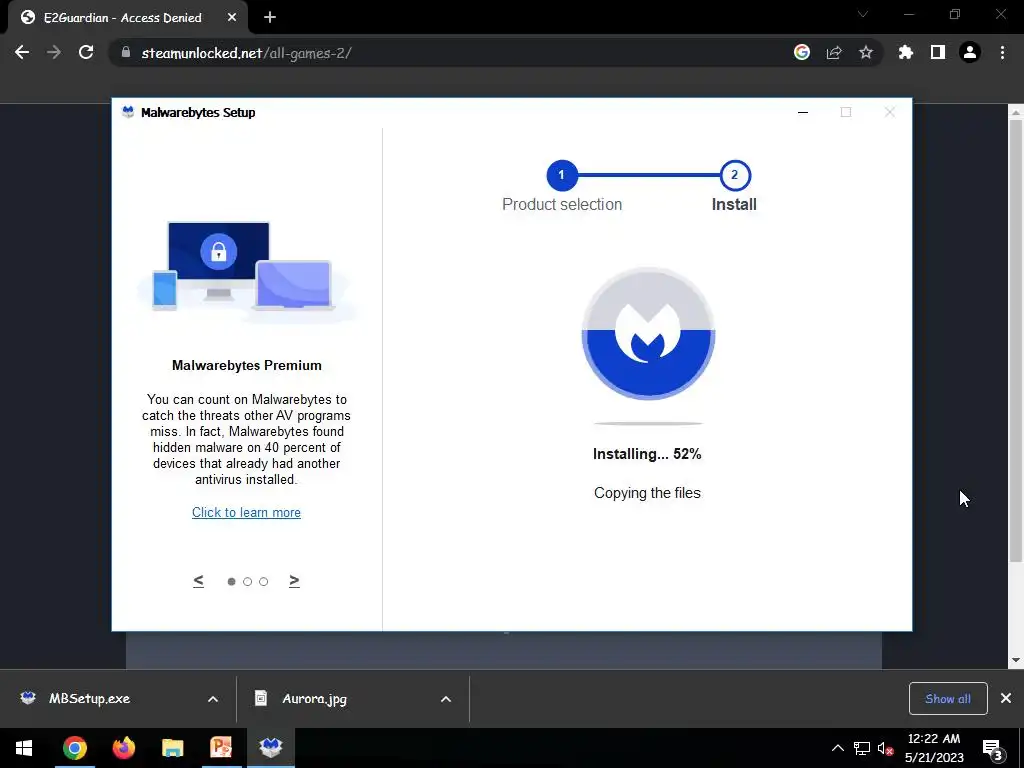Open Chrome three-dot menu
The height and width of the screenshot is (768, 1024).
pos(1002,52)
